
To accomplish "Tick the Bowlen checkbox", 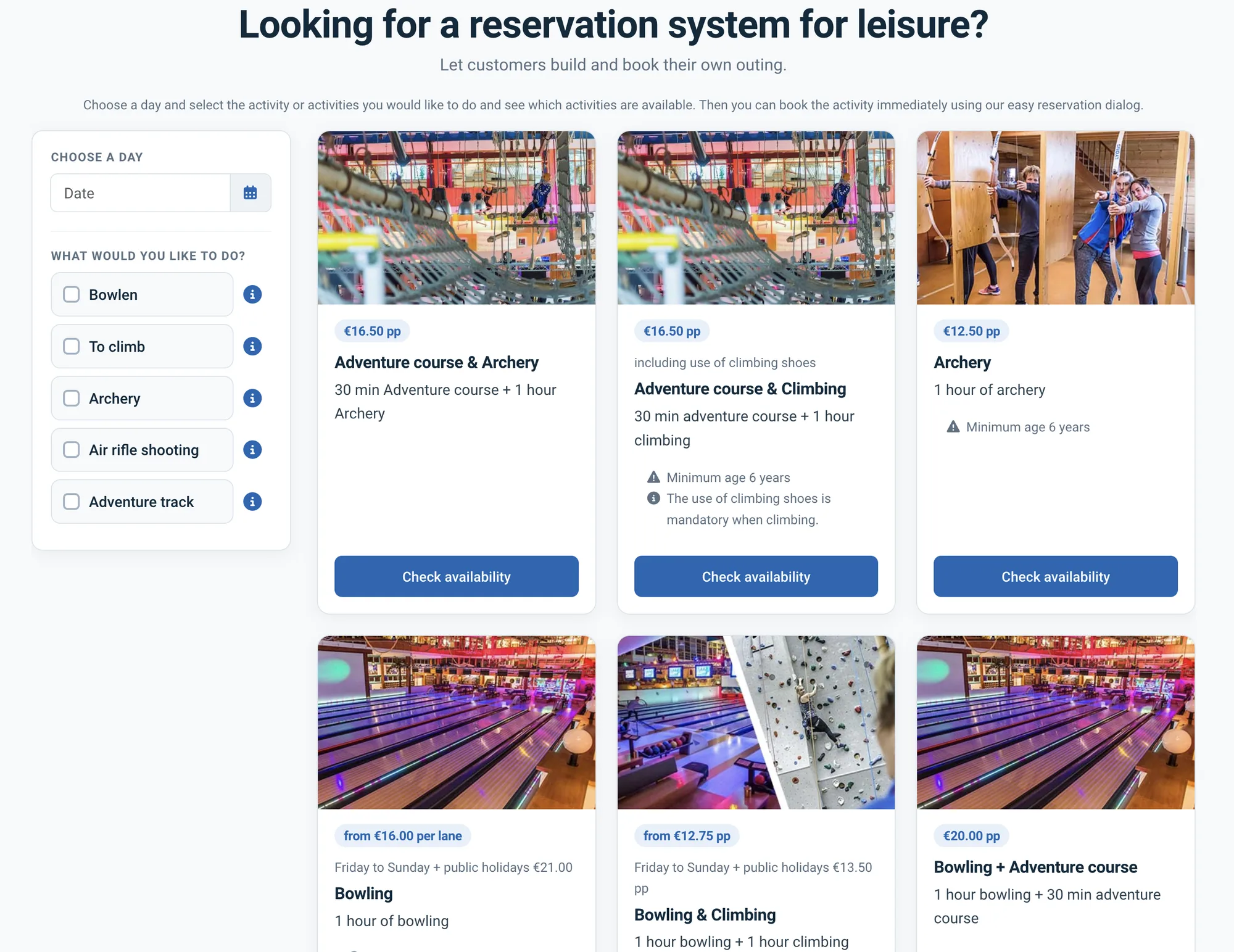I will (72, 294).
